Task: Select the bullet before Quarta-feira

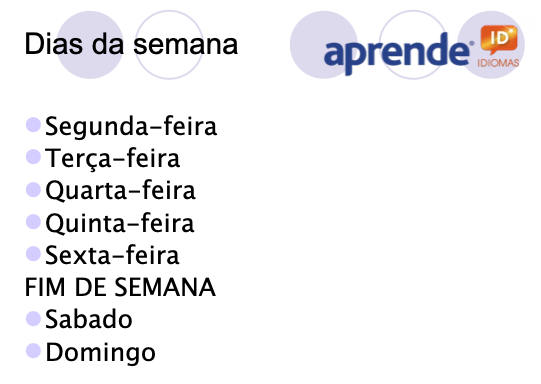Action: [x=33, y=189]
